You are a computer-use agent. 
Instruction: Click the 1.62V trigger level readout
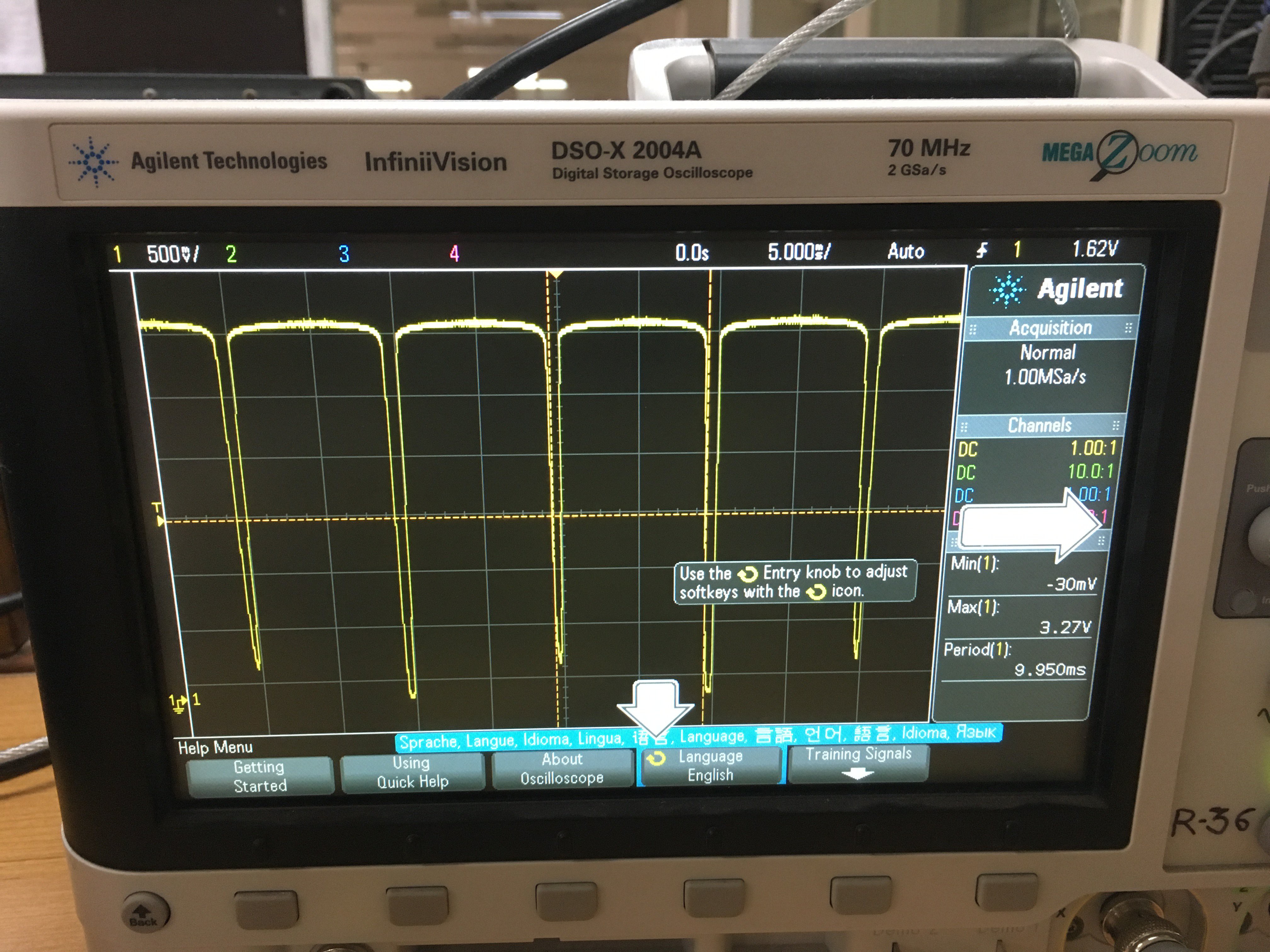[1095, 248]
